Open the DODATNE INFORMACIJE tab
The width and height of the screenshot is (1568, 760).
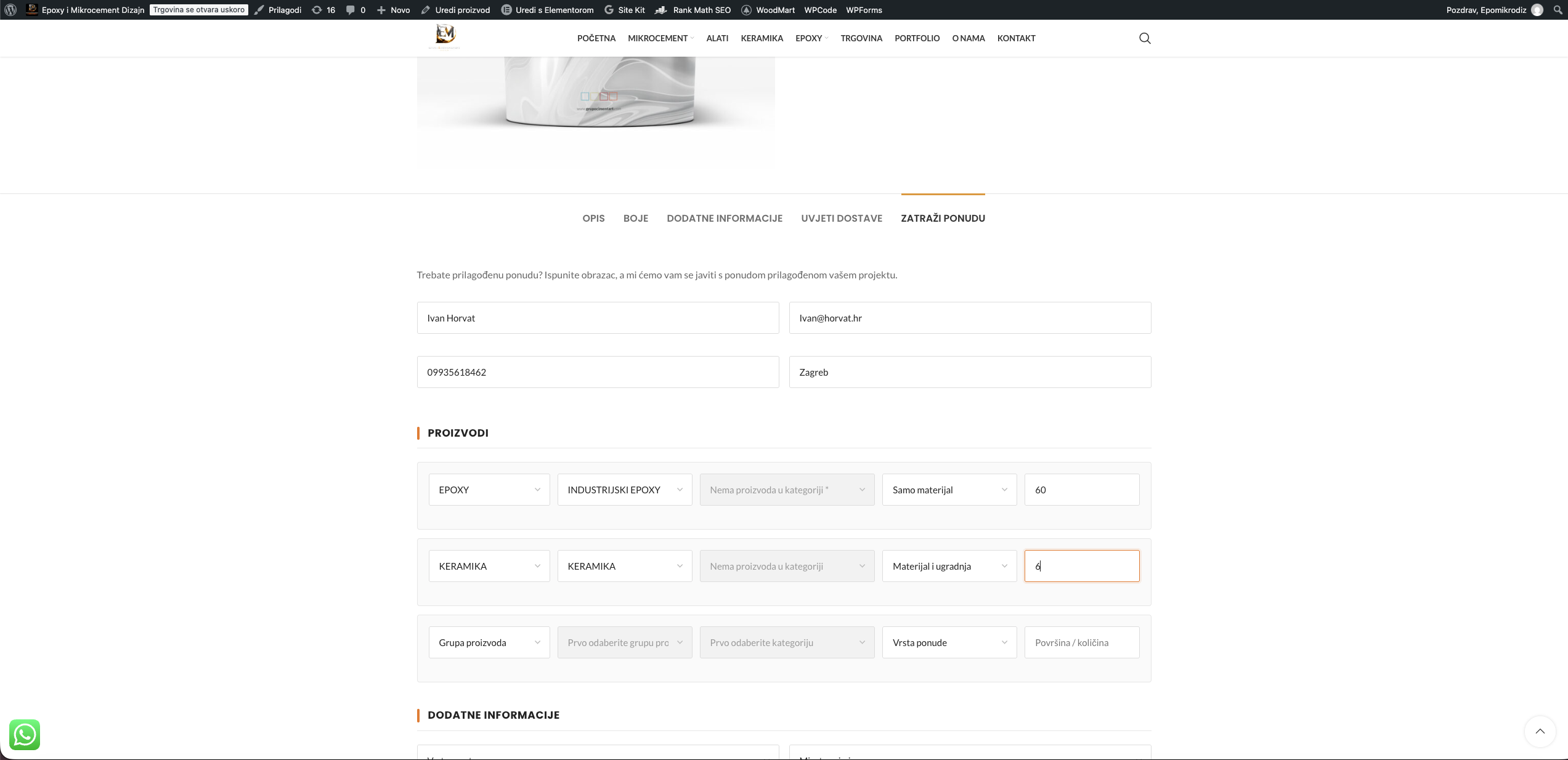[x=725, y=218]
